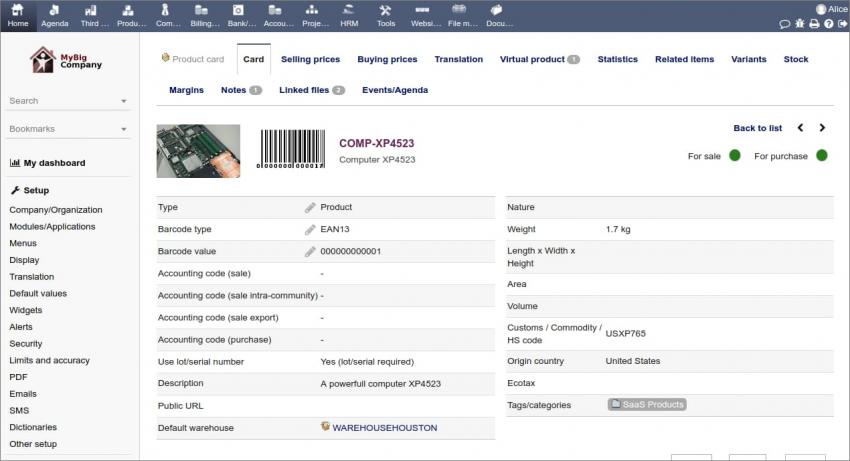This screenshot has height=461, width=850.
Task: Open the Stock tab
Action: click(x=796, y=60)
